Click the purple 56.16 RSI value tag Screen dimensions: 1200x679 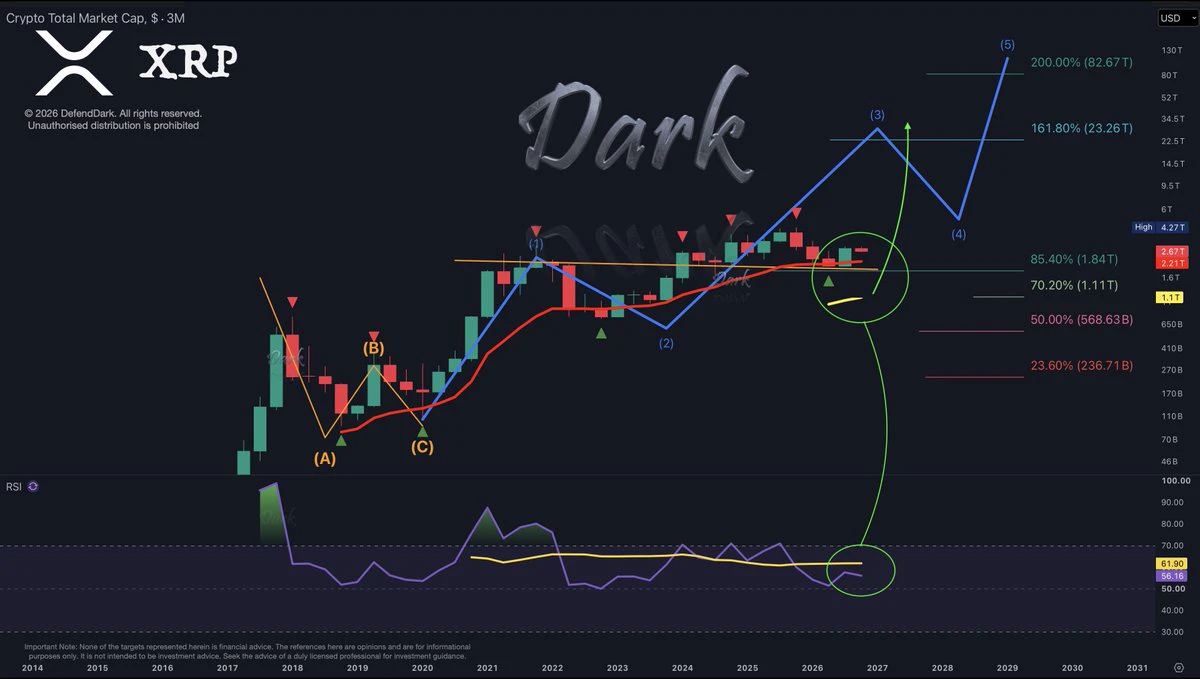[1172, 577]
